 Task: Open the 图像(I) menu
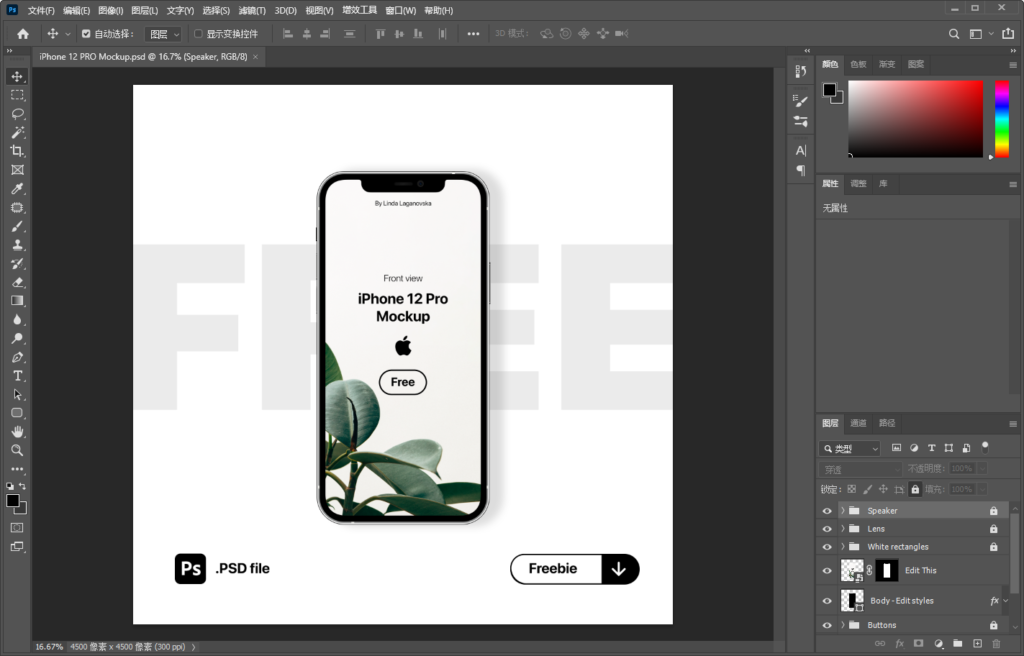[x=110, y=10]
